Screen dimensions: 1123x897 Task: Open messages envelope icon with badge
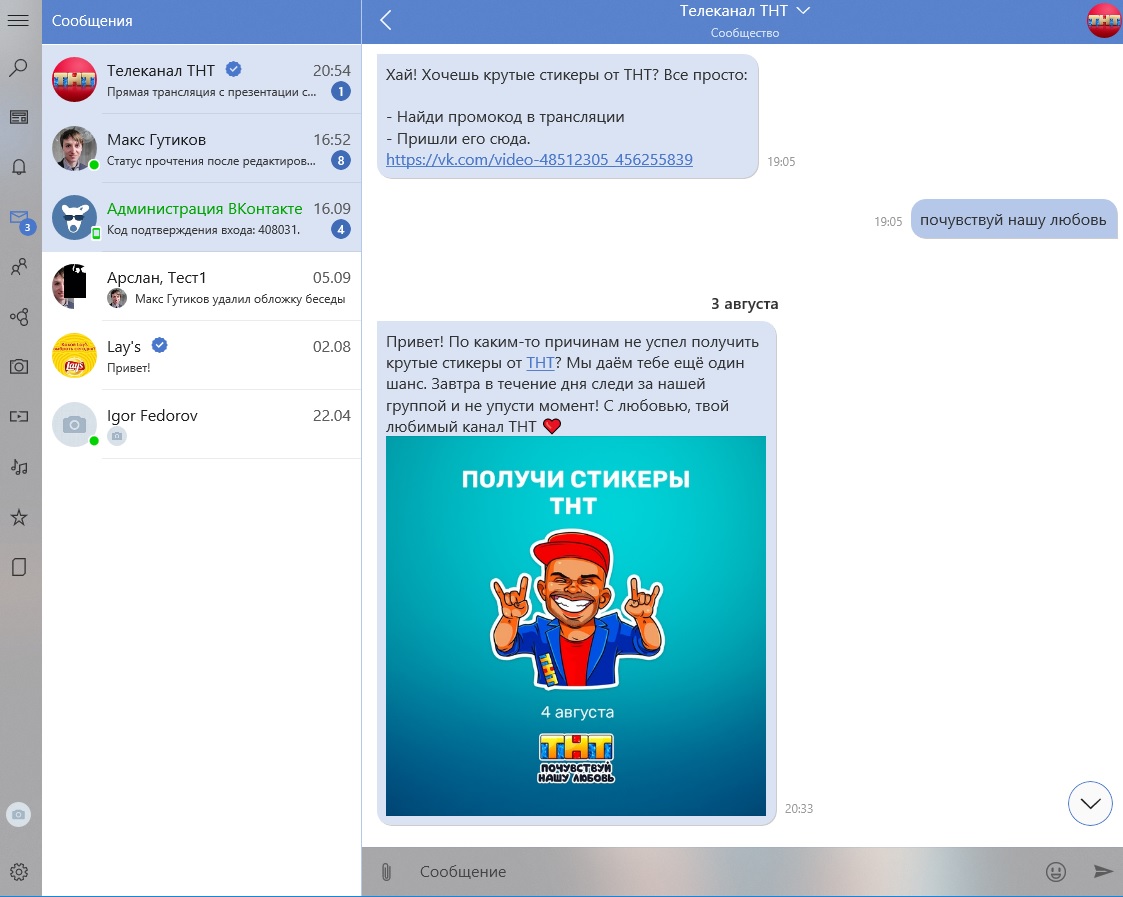click(18, 218)
